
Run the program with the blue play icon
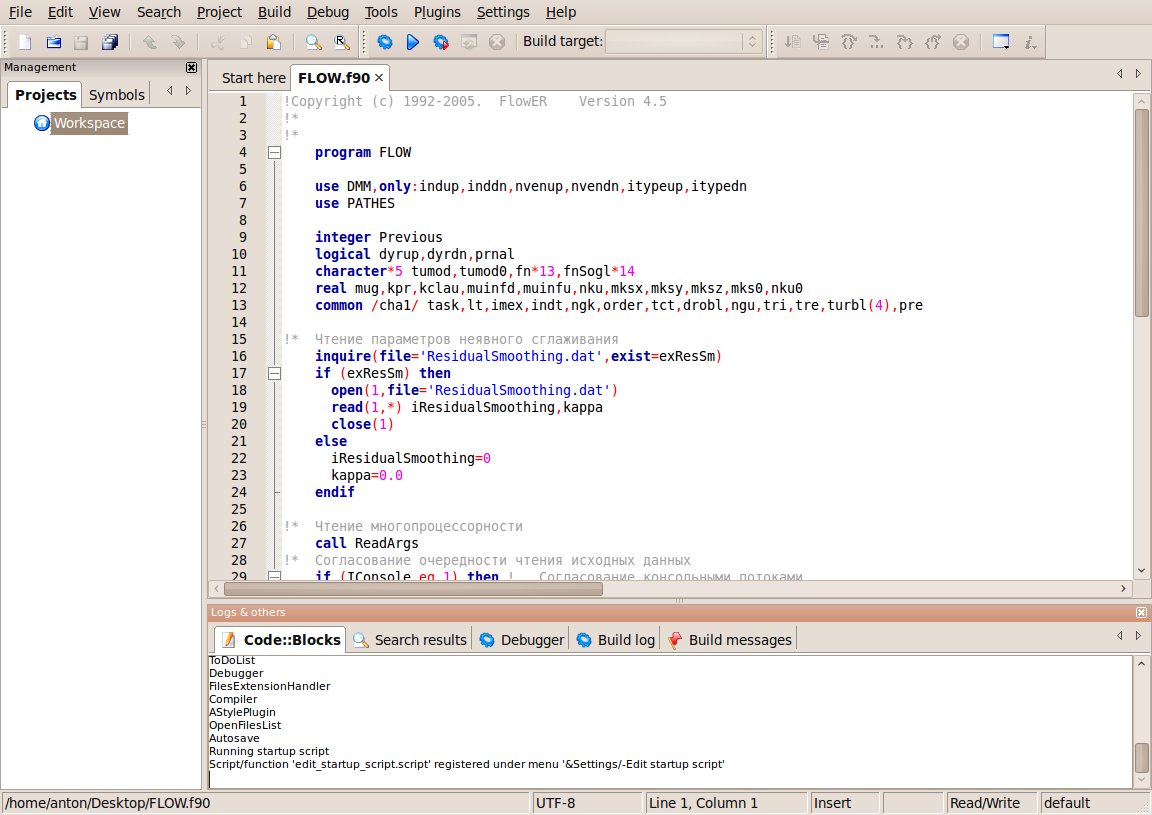point(413,42)
